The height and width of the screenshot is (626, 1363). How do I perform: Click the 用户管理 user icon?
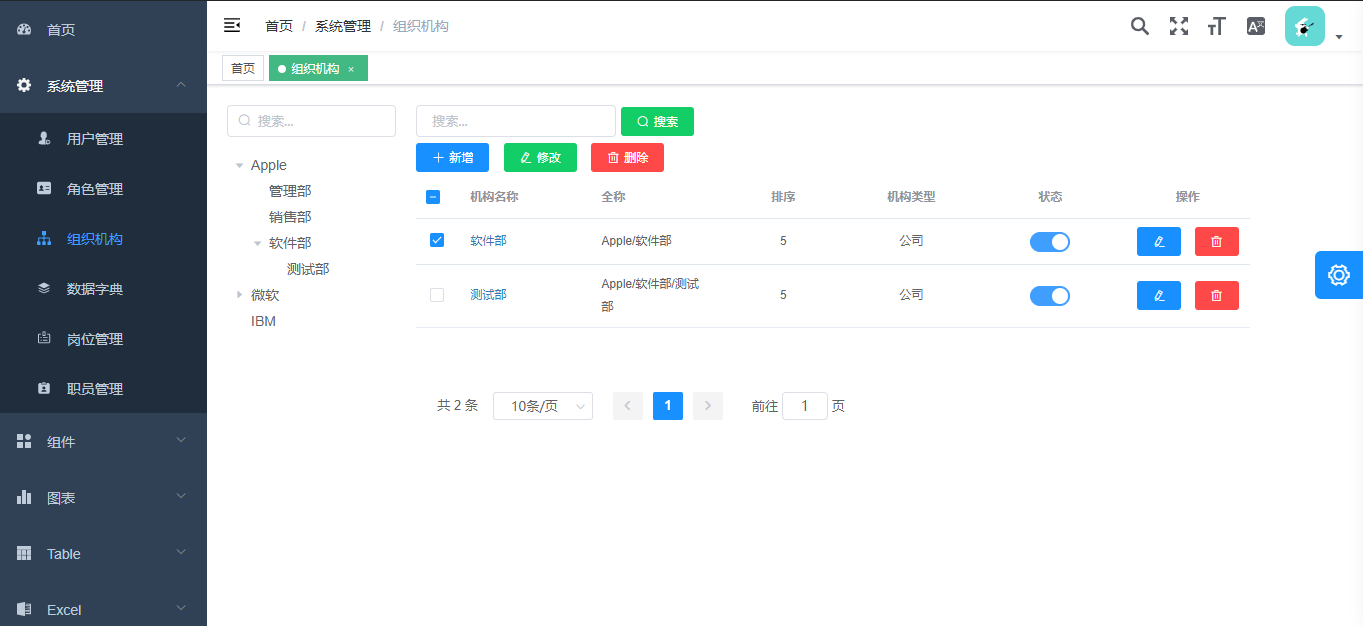(44, 139)
